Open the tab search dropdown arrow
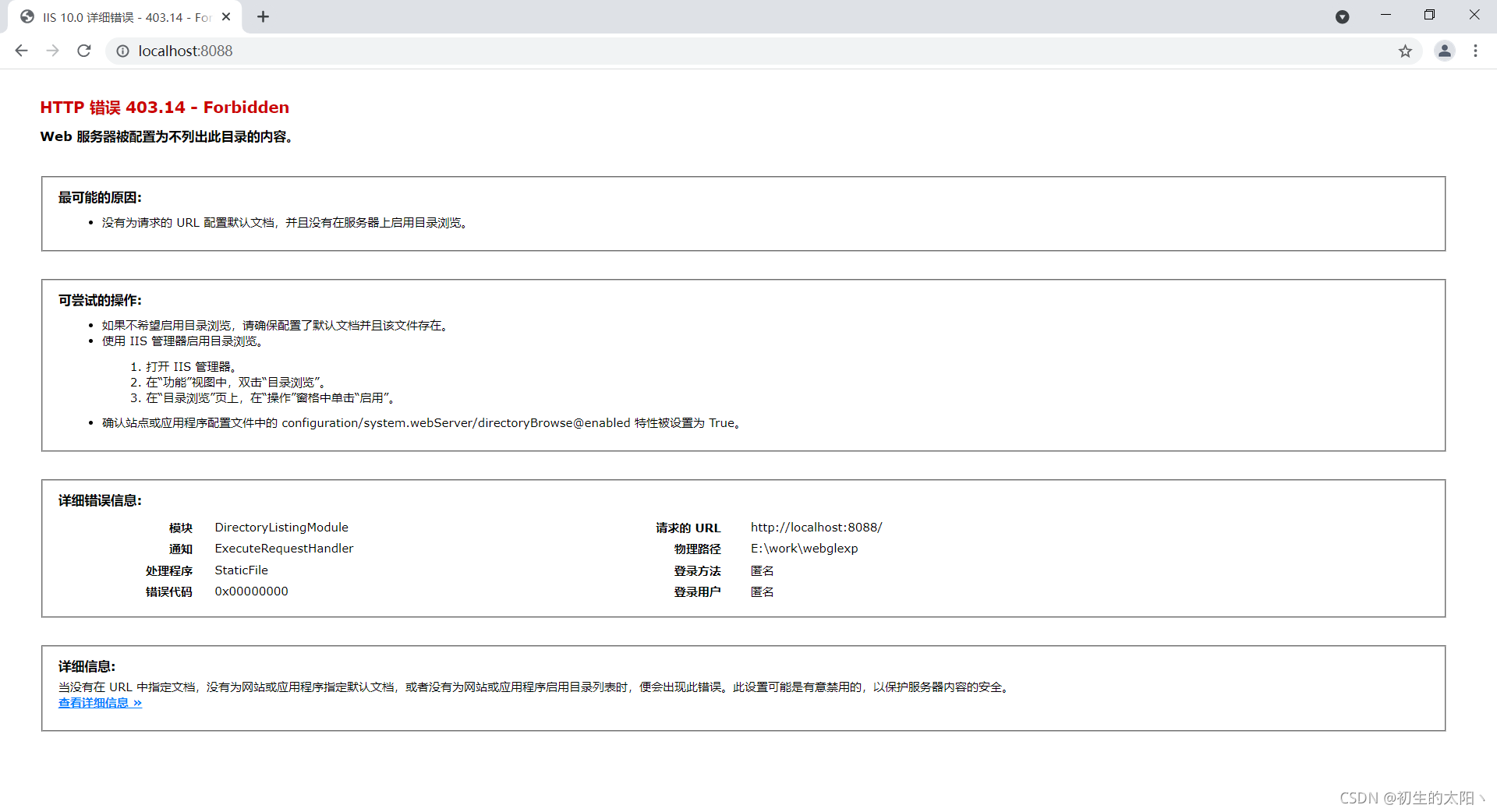The width and height of the screenshot is (1497, 812). [x=1342, y=16]
